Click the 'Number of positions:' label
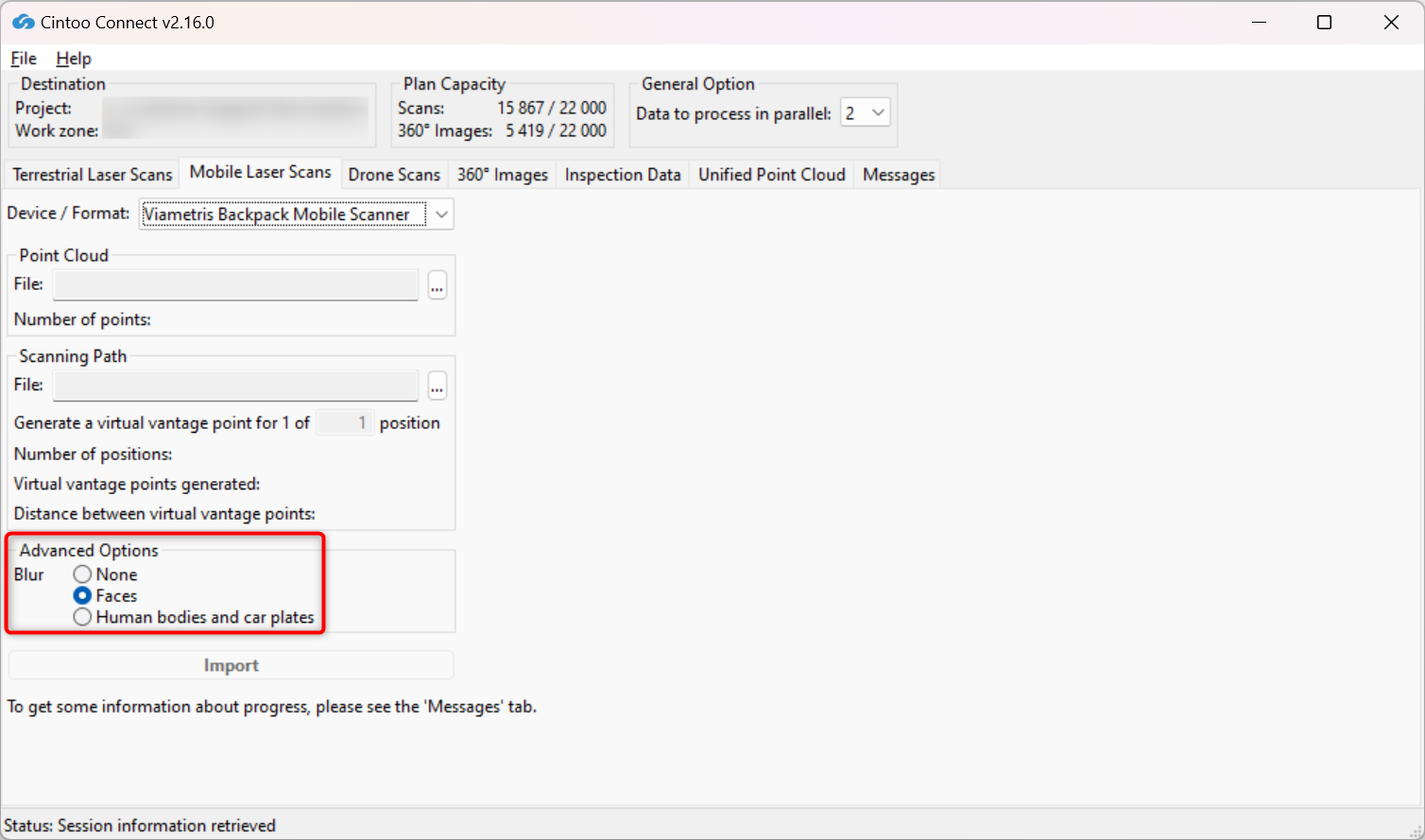The height and width of the screenshot is (840, 1425). 93,454
